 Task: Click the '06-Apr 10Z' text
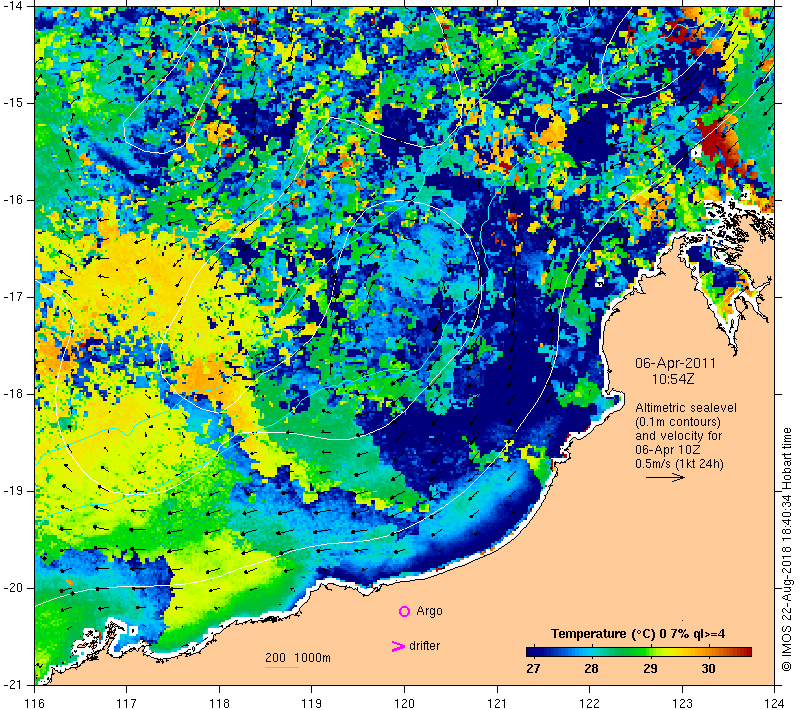tap(667, 450)
